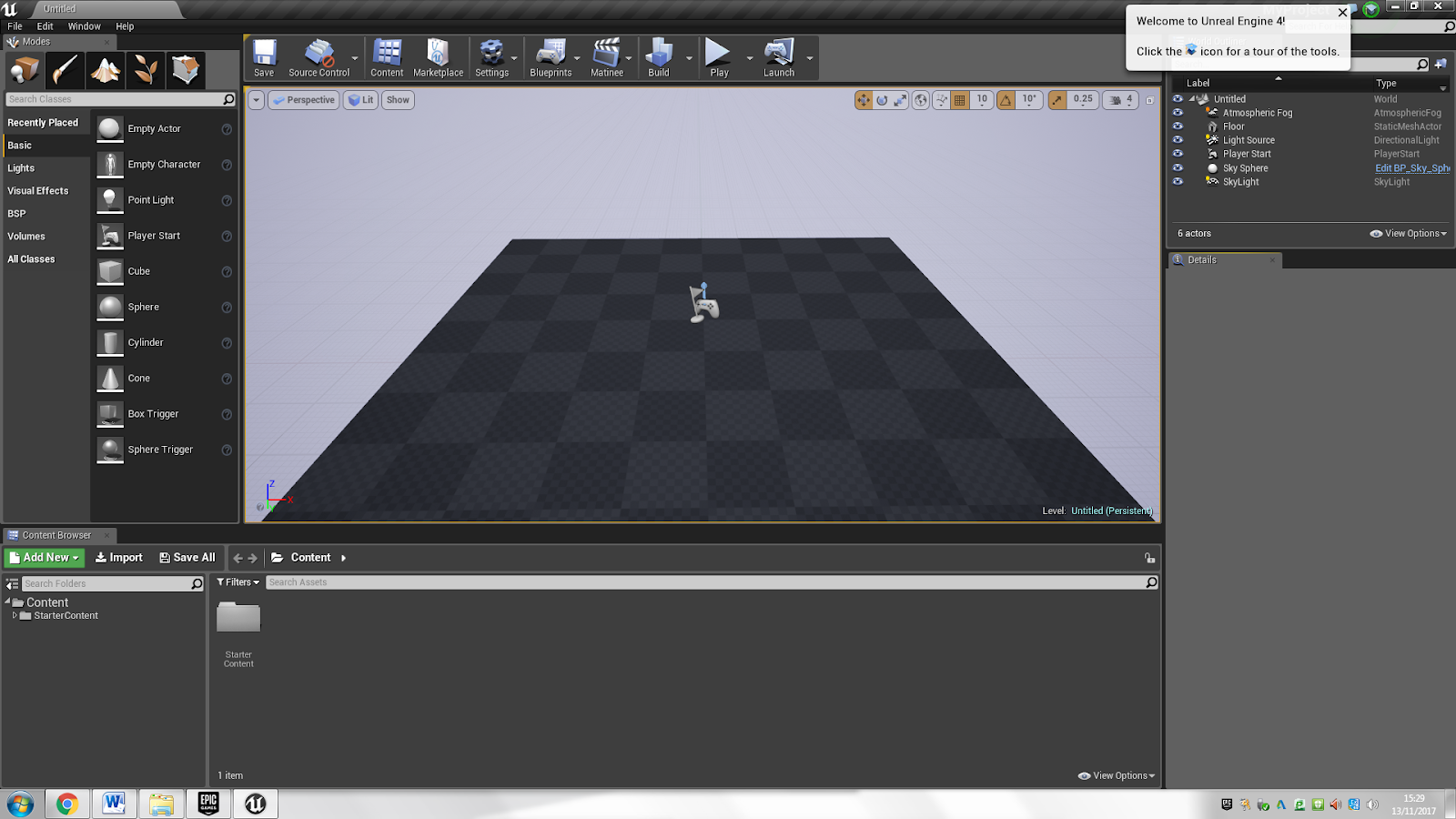Viewport: 1456px width, 819px height.
Task: Click the Build toolbar icon
Action: [x=659, y=58]
